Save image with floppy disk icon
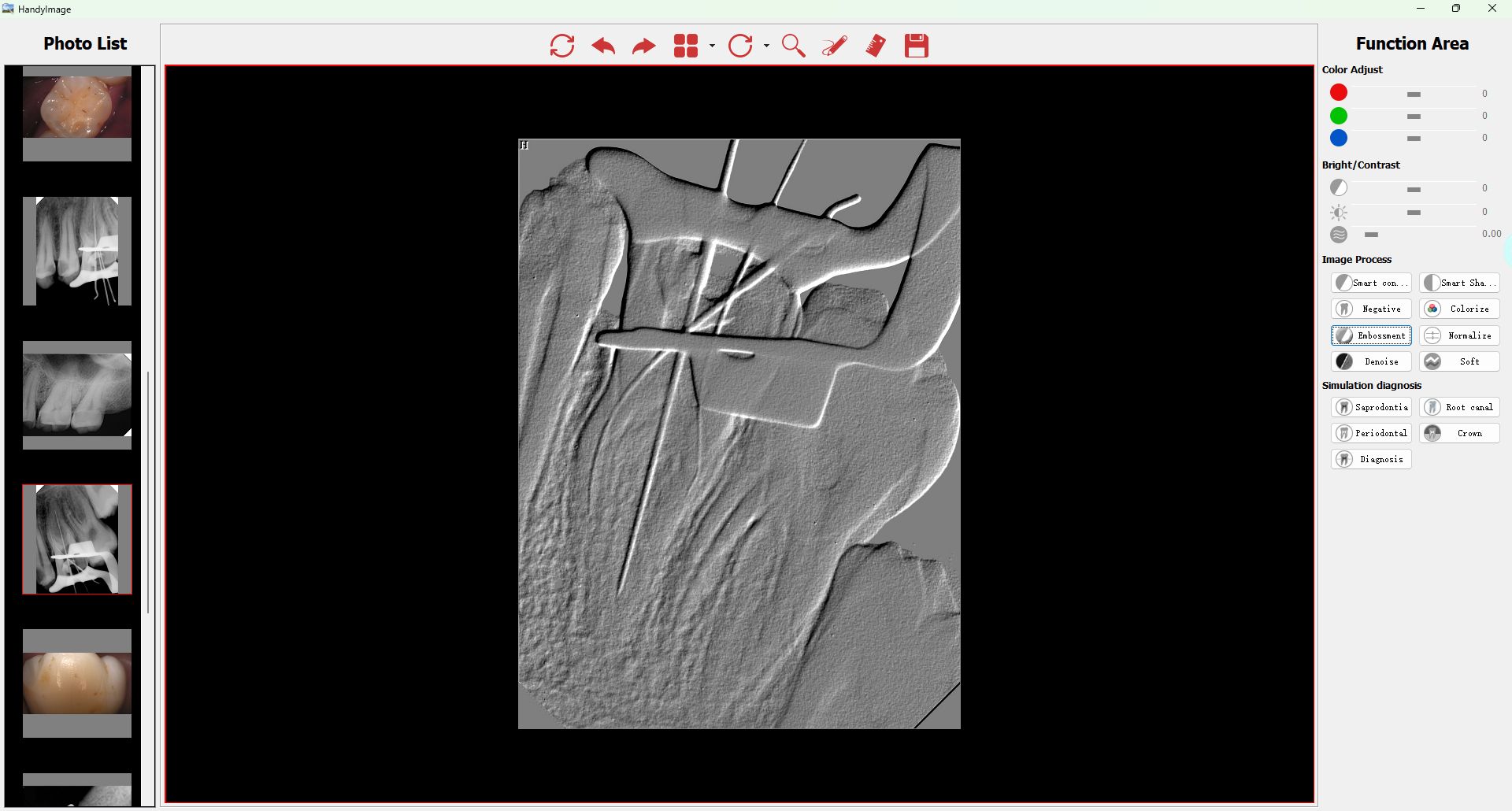 tap(916, 46)
